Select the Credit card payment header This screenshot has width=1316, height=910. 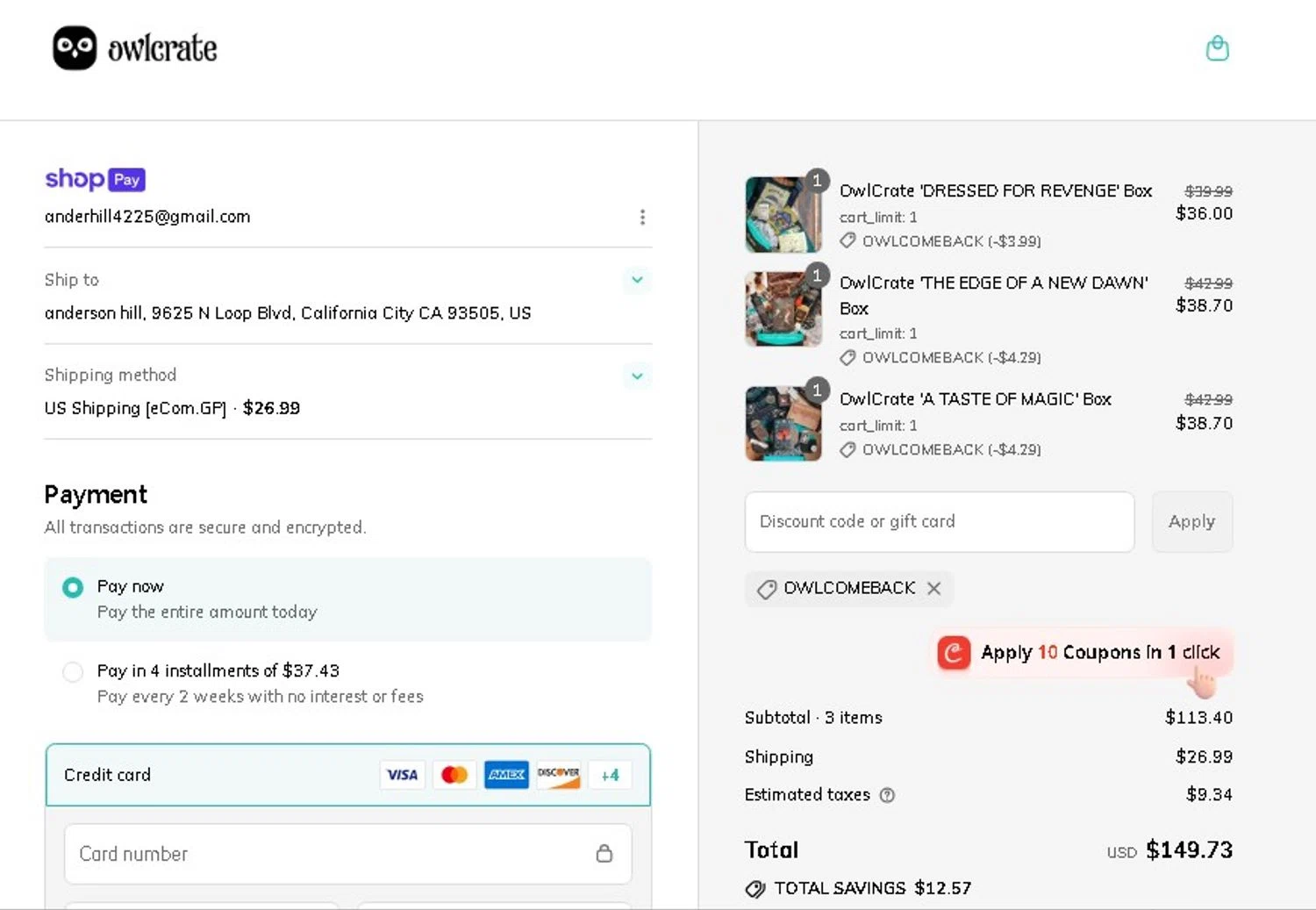347,775
